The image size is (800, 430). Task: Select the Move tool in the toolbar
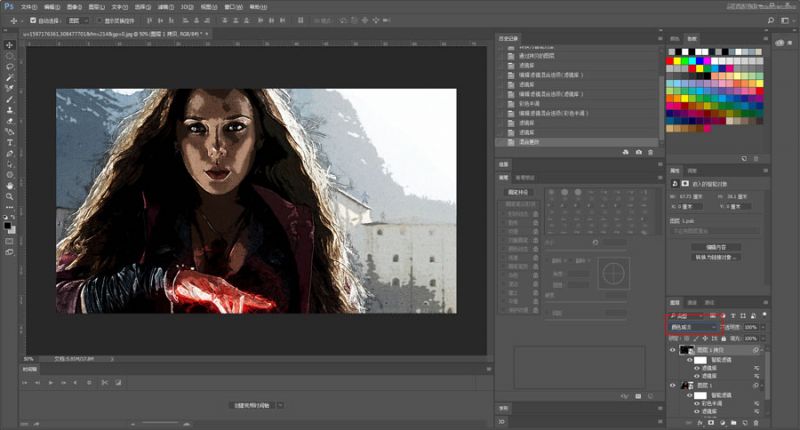(x=10, y=45)
